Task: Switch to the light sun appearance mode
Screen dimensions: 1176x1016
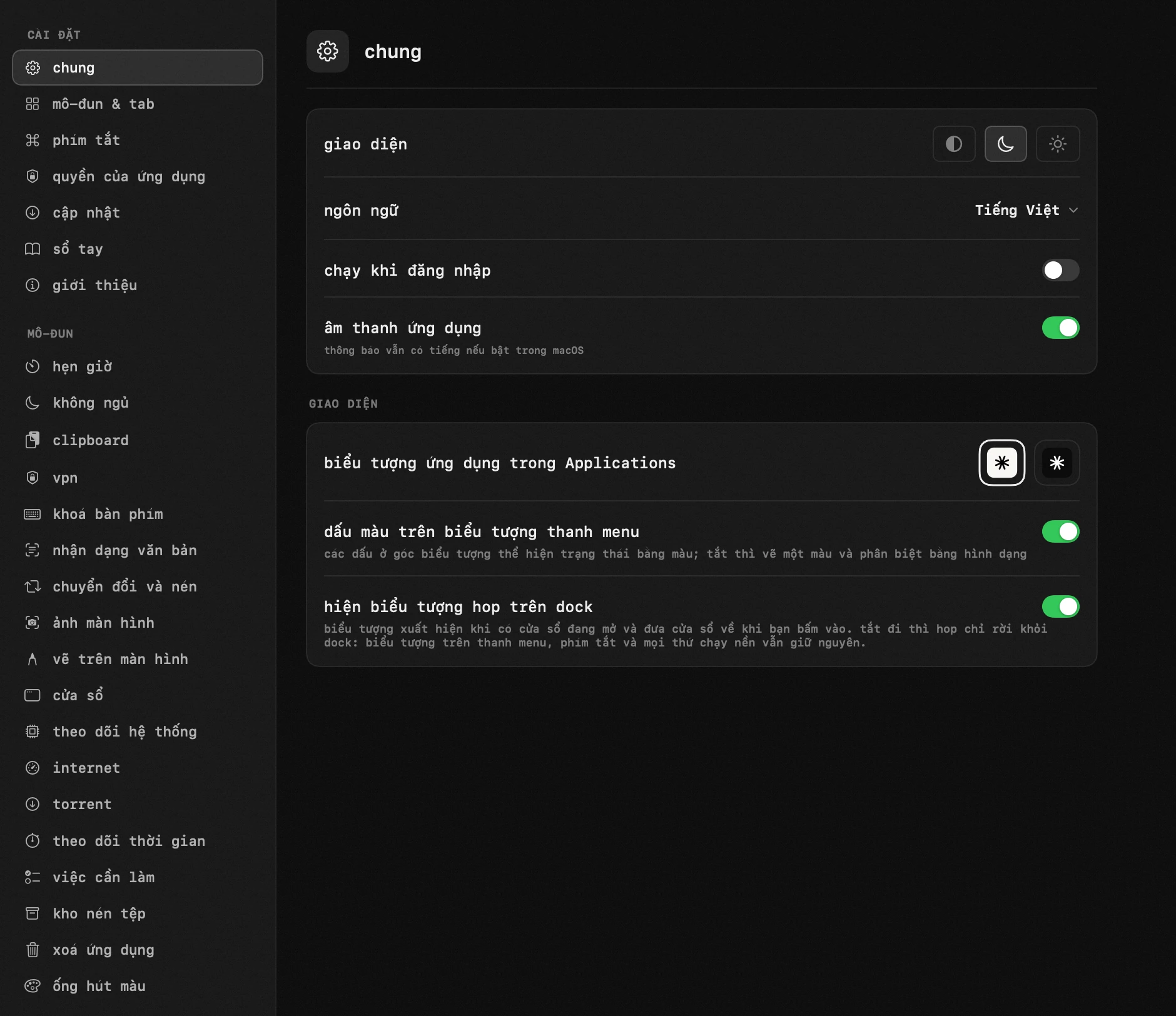Action: [1057, 144]
